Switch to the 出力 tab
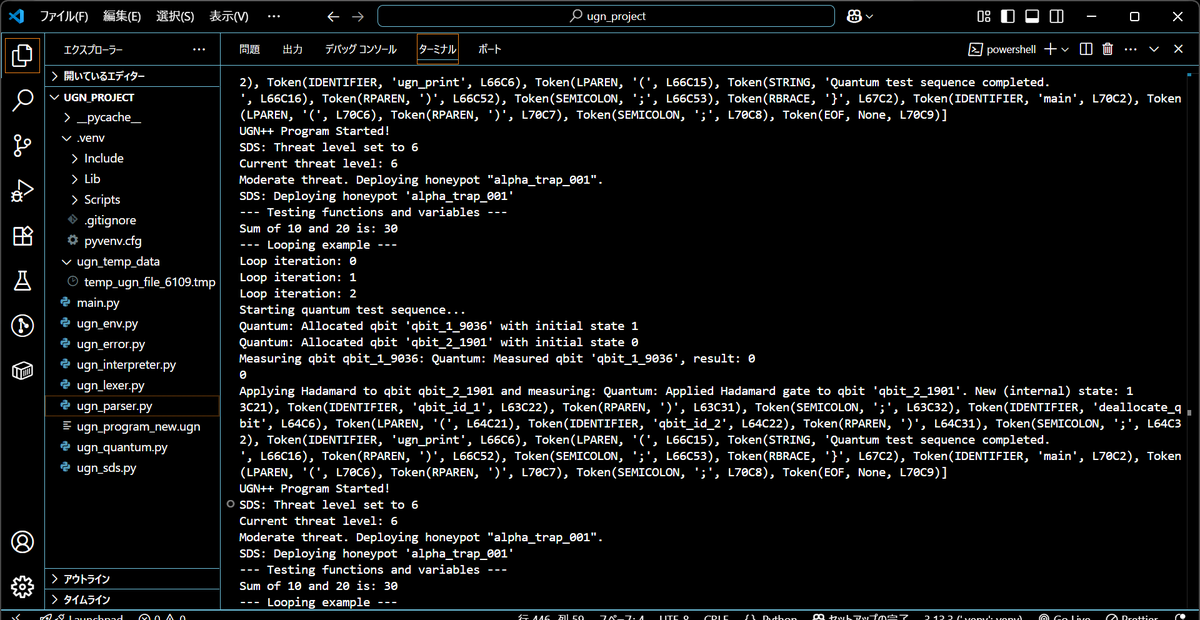The width and height of the screenshot is (1200, 620). [x=292, y=49]
